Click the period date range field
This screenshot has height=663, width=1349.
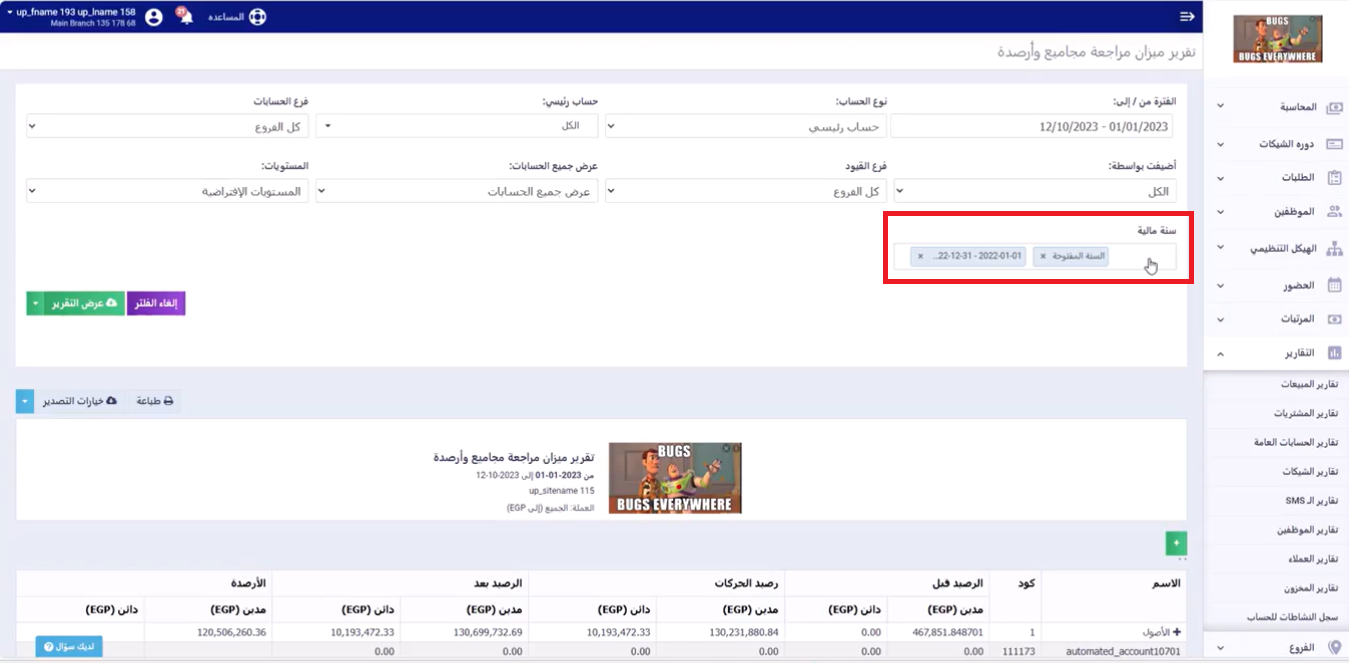point(1031,127)
